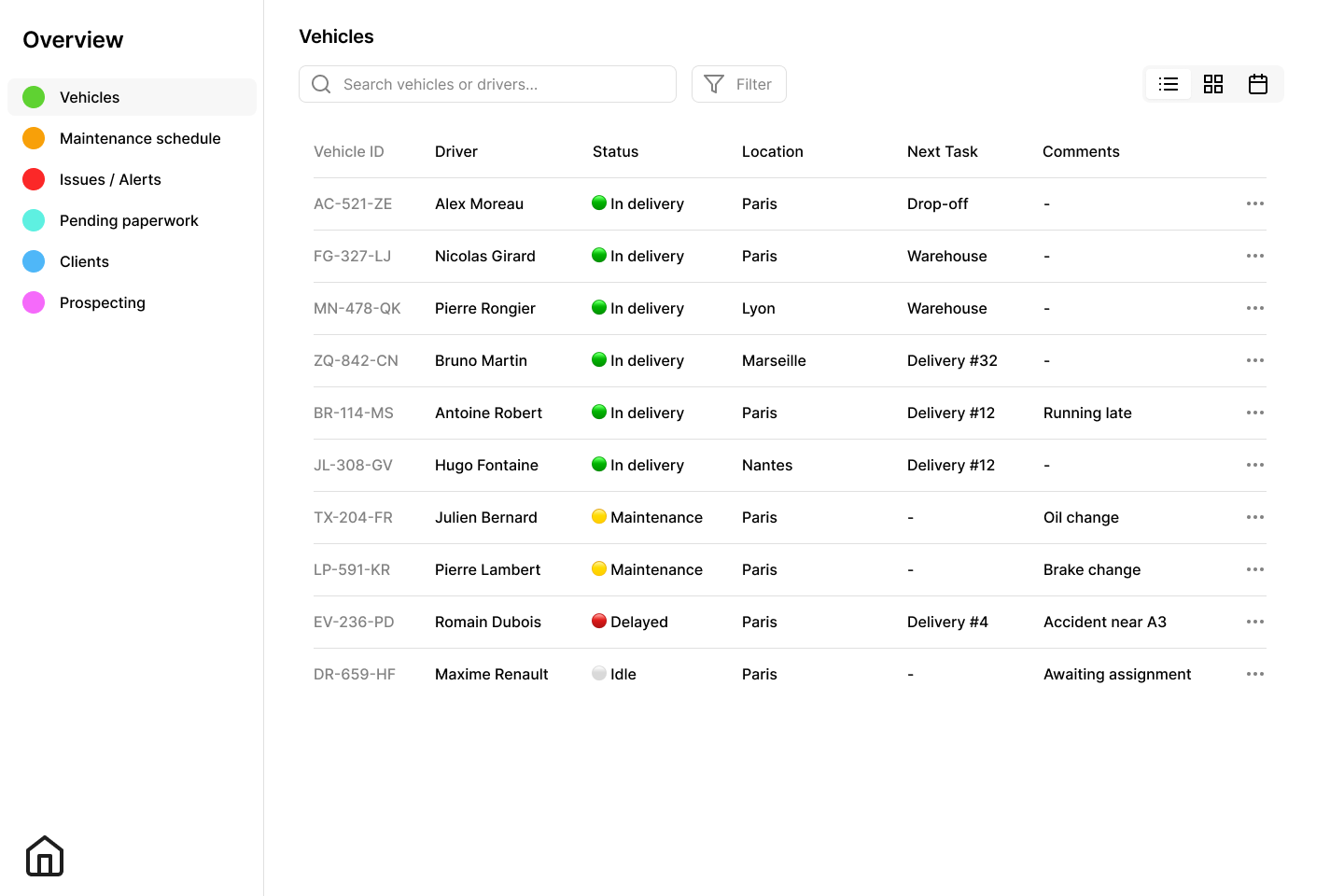
Task: Click the blue Clients dot icon
Action: [34, 261]
